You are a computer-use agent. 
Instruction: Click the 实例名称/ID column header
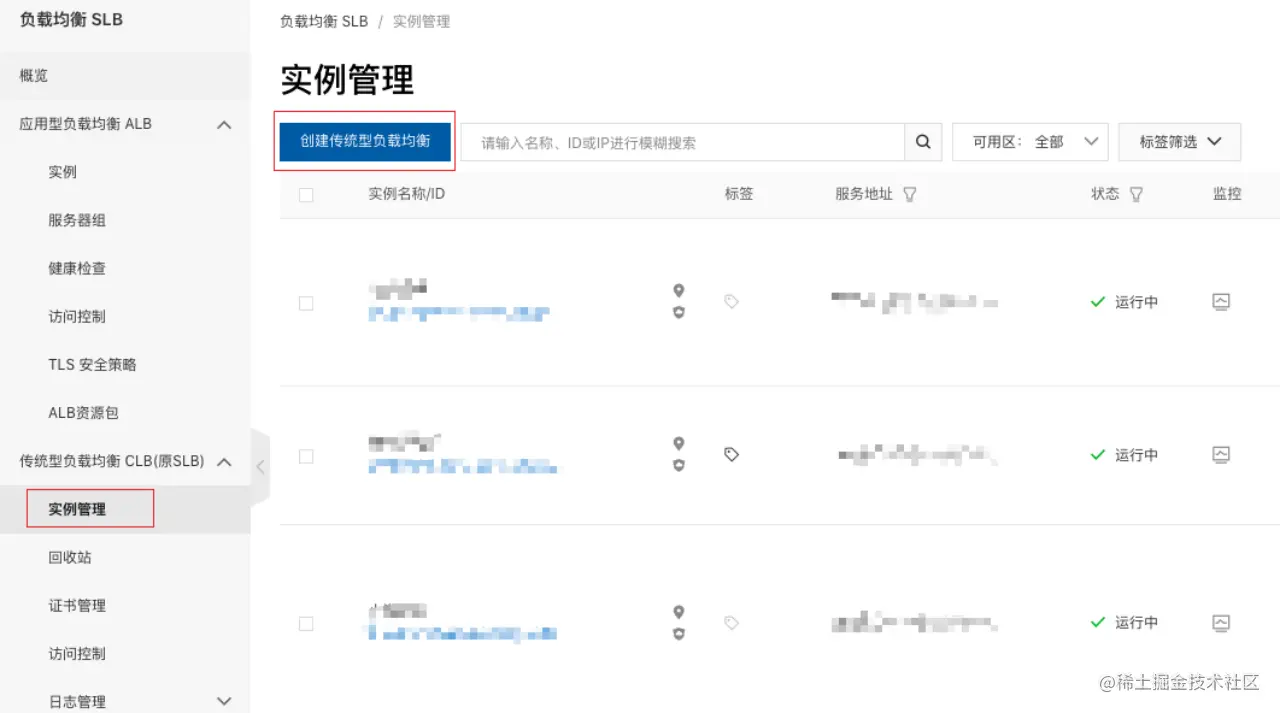tap(406, 194)
